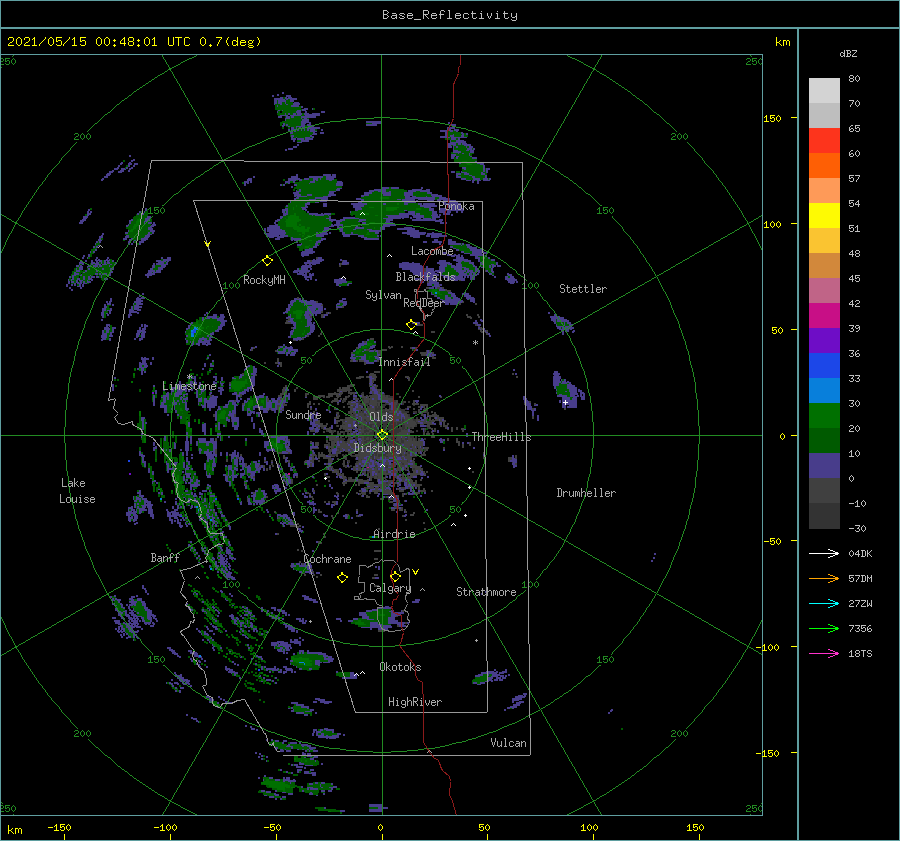The image size is (900, 841).
Task: Click the yellow 51 dBZ color swatch
Action: click(824, 216)
